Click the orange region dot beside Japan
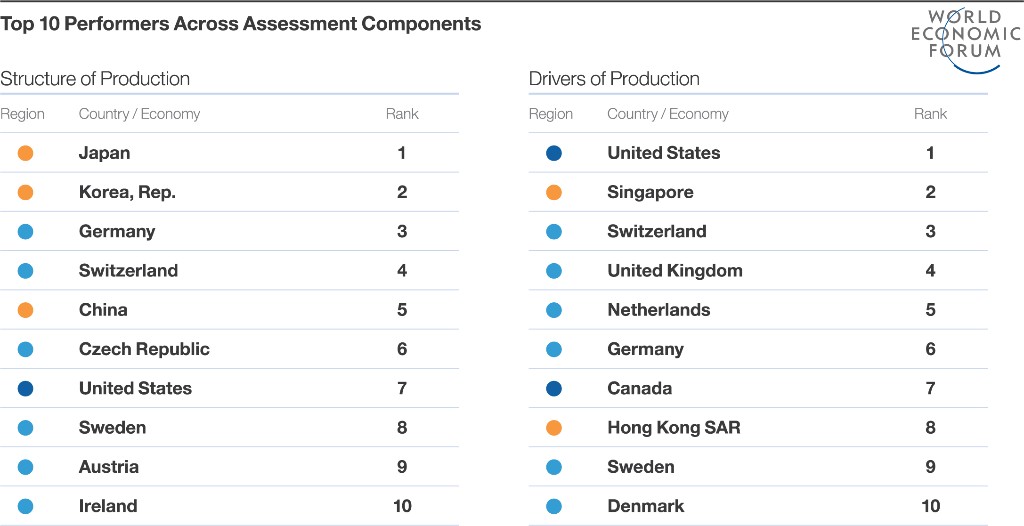This screenshot has width=1024, height=526. click(x=25, y=154)
